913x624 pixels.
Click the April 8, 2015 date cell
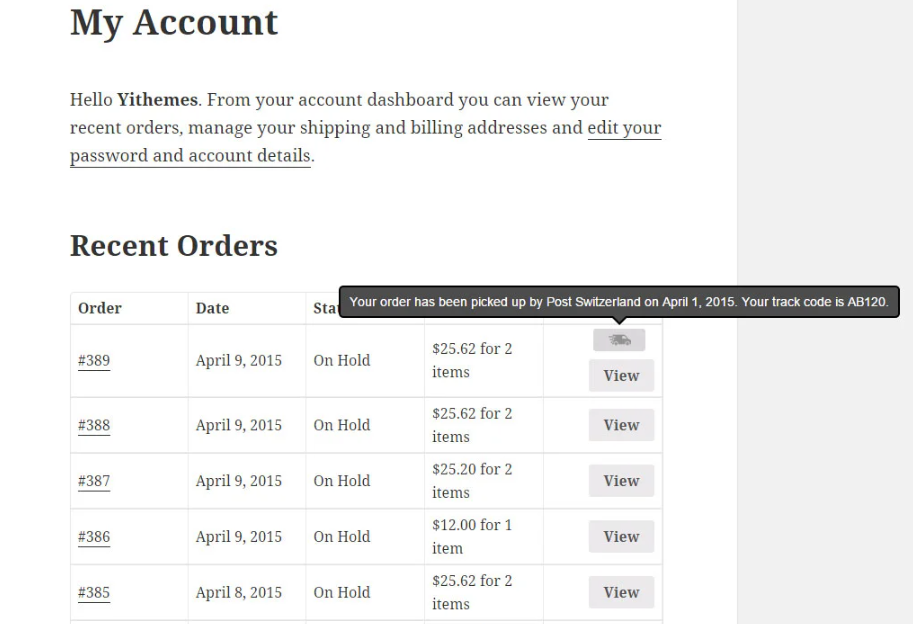click(x=239, y=592)
